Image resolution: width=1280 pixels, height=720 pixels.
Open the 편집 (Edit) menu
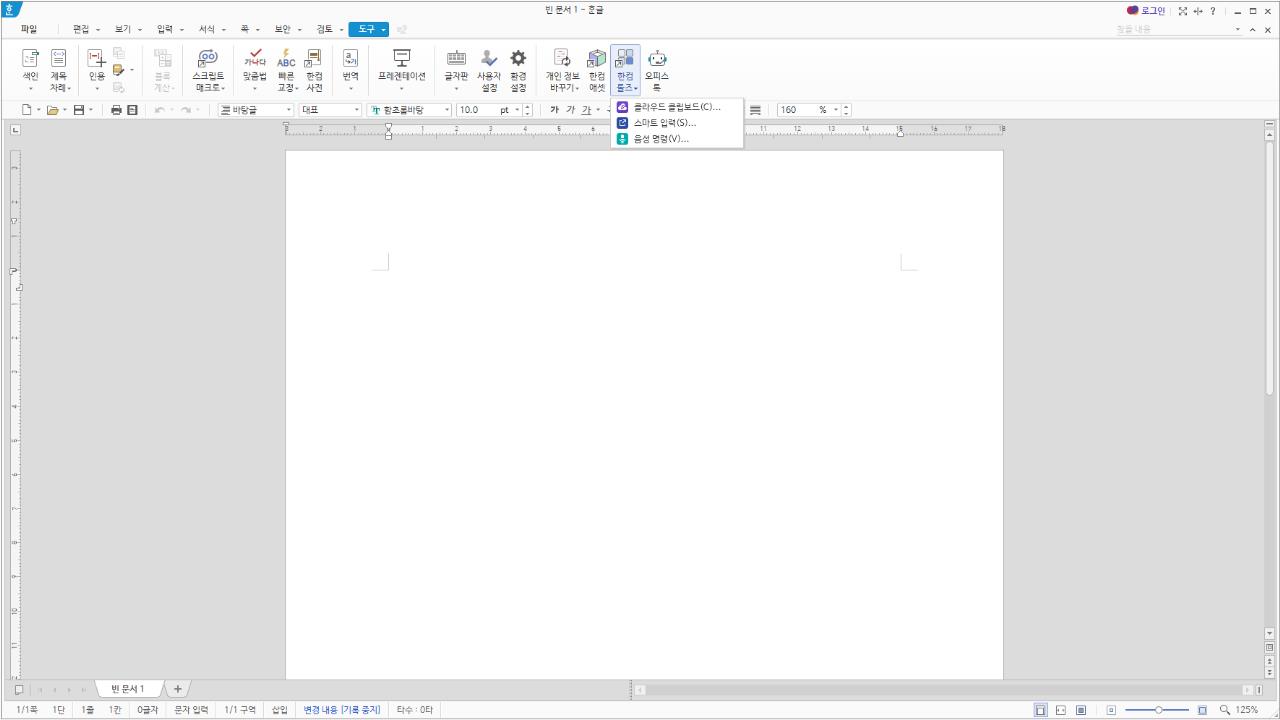tap(81, 30)
